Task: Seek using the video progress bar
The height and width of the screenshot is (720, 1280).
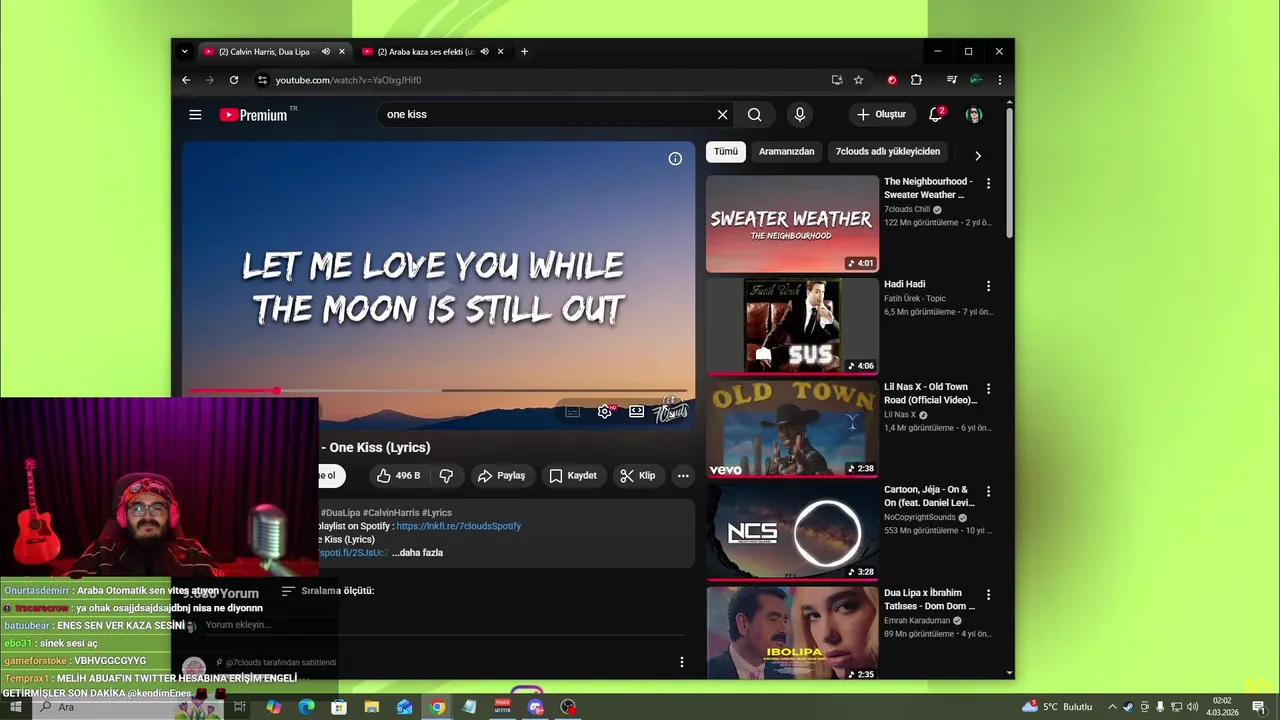Action: point(438,391)
